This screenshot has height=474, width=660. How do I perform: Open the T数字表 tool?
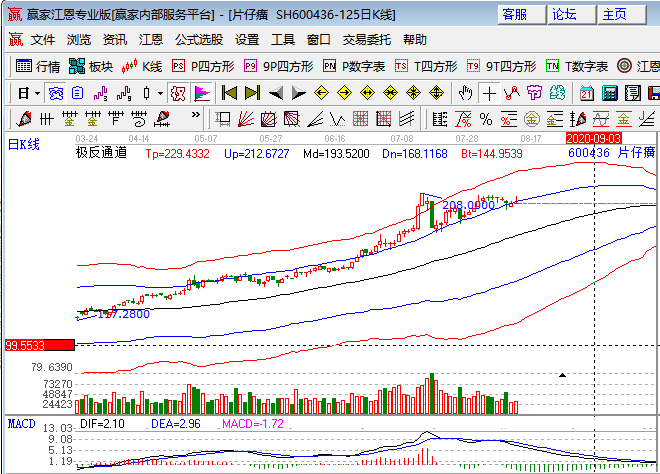(x=577, y=67)
